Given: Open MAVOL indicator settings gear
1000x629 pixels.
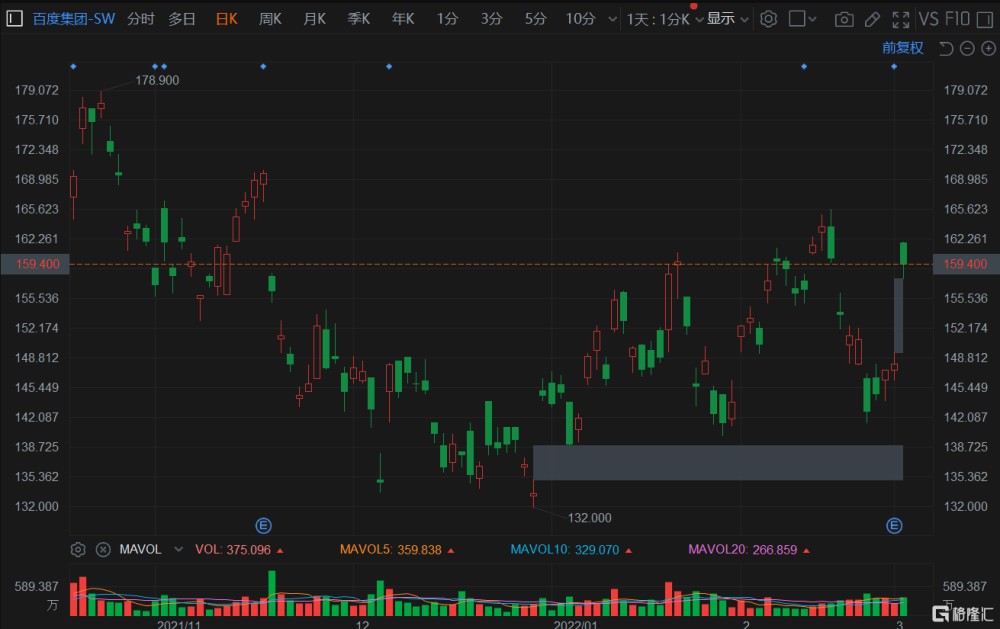Looking at the screenshot, I should (78, 549).
